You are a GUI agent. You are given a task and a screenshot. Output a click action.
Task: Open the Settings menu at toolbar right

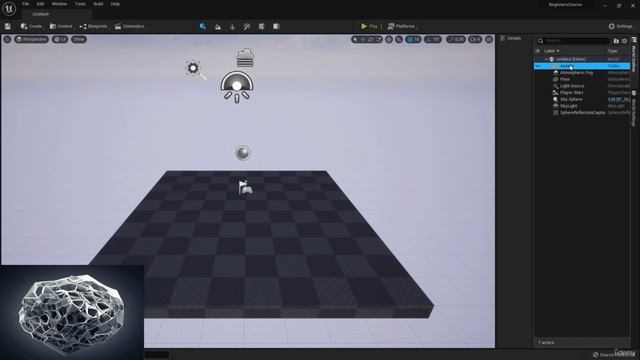[621, 27]
